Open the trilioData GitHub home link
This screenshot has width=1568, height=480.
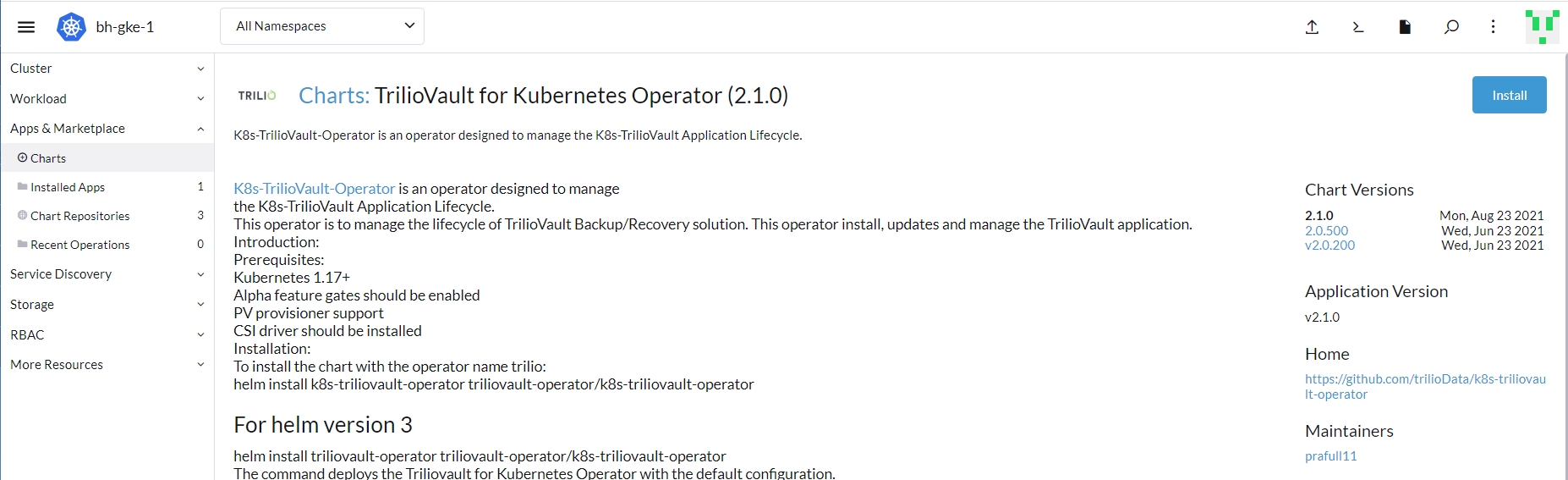(1424, 386)
